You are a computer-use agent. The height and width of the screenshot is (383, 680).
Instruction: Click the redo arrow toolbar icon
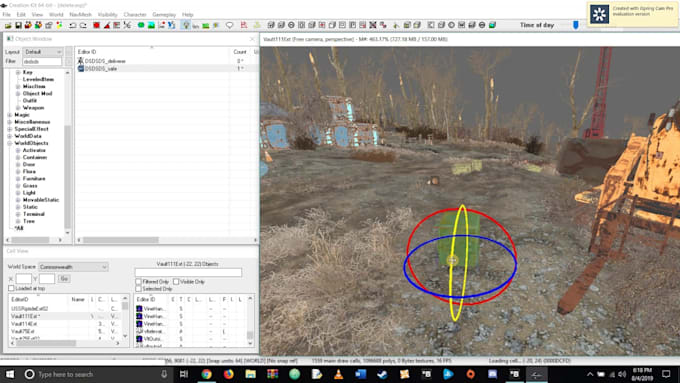pyautogui.click(x=83, y=25)
